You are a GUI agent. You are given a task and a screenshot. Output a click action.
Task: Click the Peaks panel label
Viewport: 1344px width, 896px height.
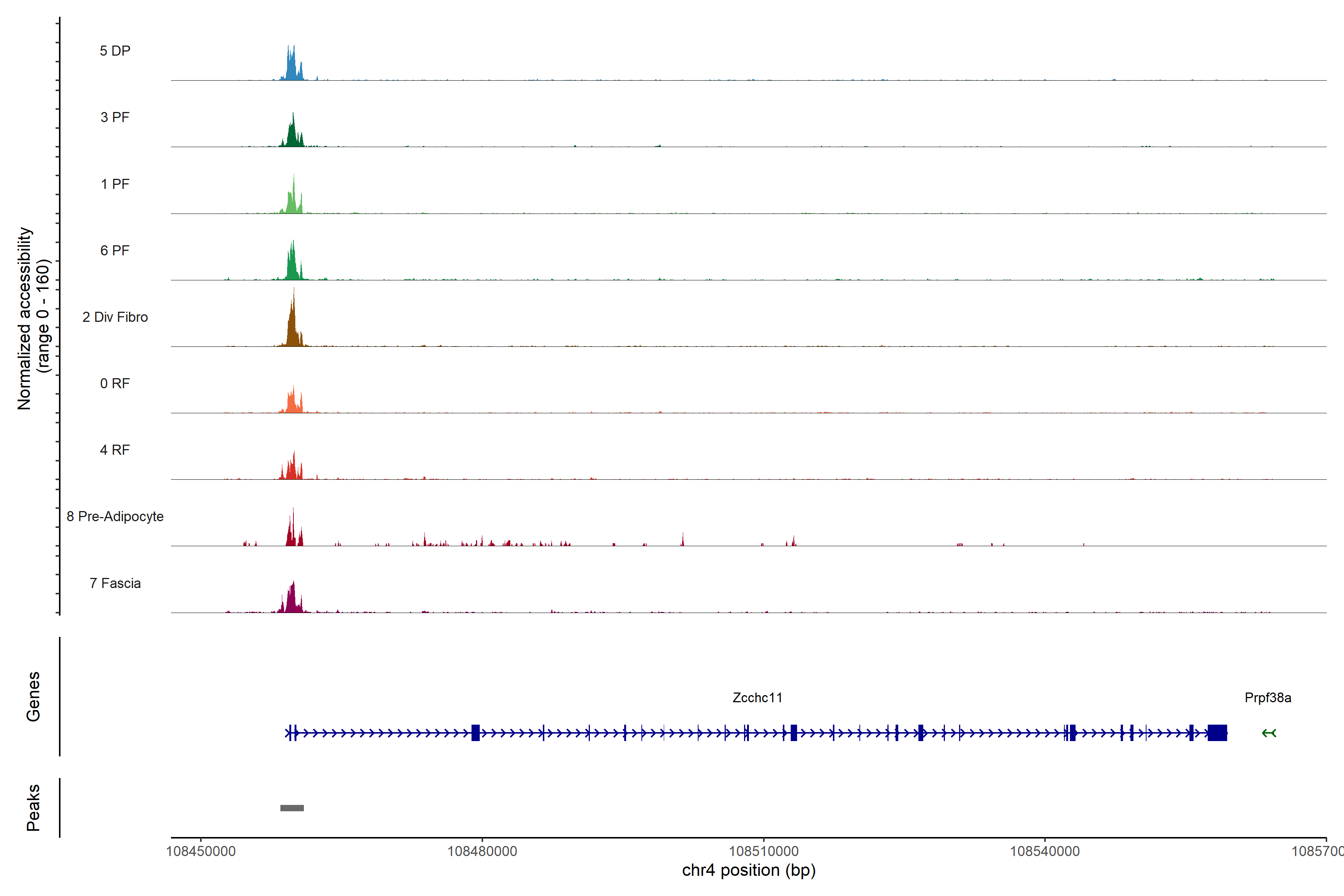[33, 808]
